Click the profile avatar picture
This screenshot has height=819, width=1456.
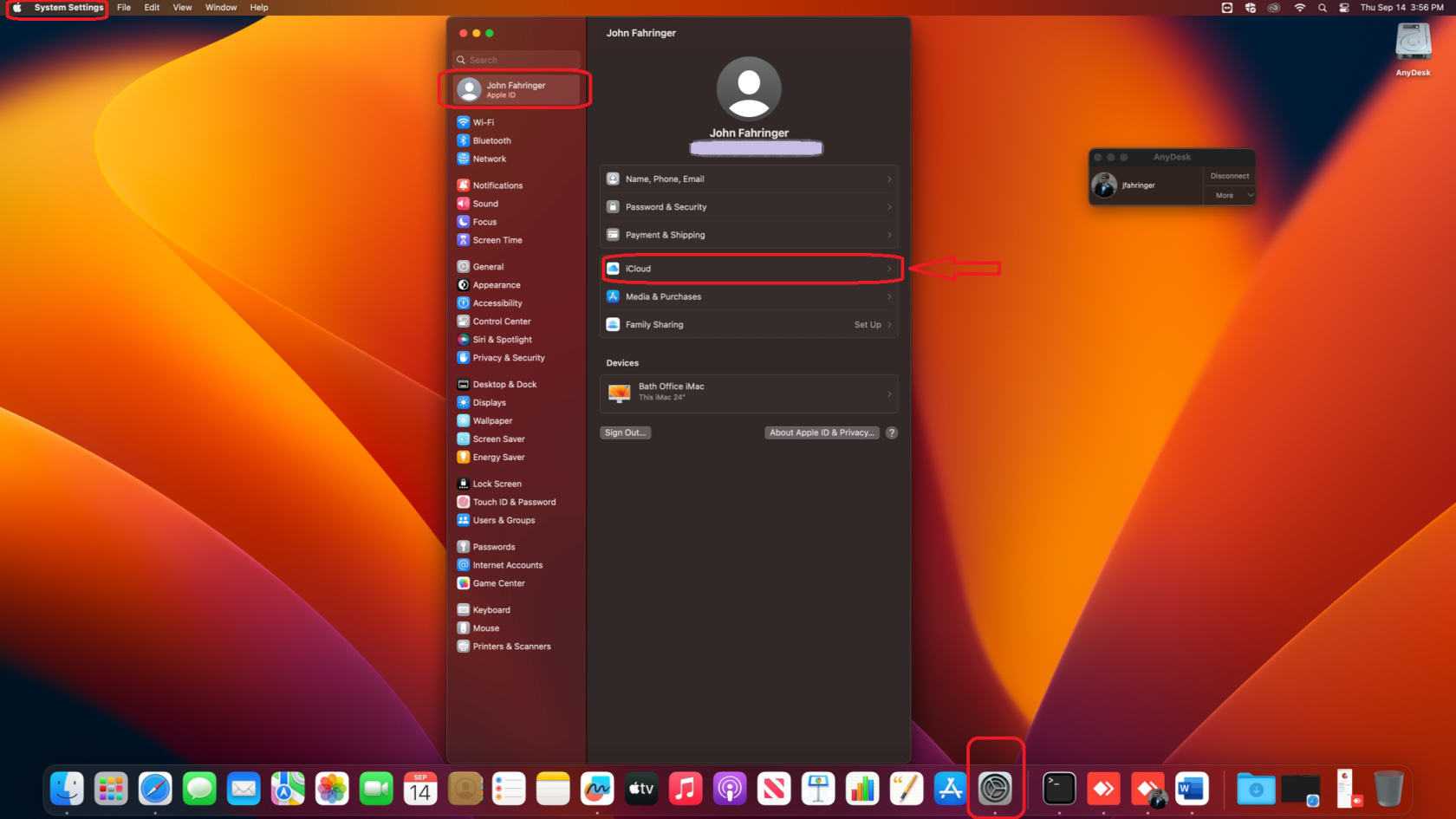pos(749,88)
